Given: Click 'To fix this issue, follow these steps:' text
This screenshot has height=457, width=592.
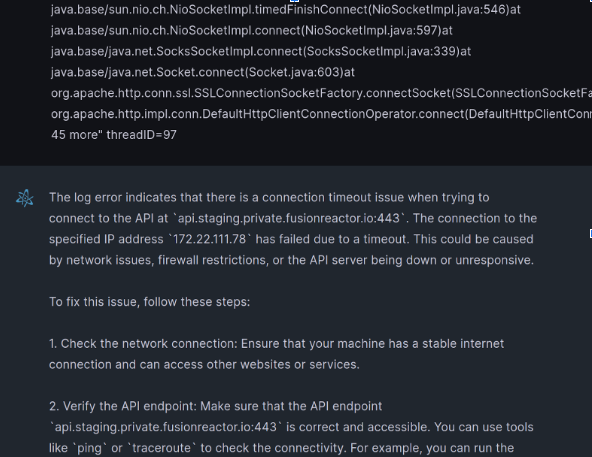Looking at the screenshot, I should (150, 302).
